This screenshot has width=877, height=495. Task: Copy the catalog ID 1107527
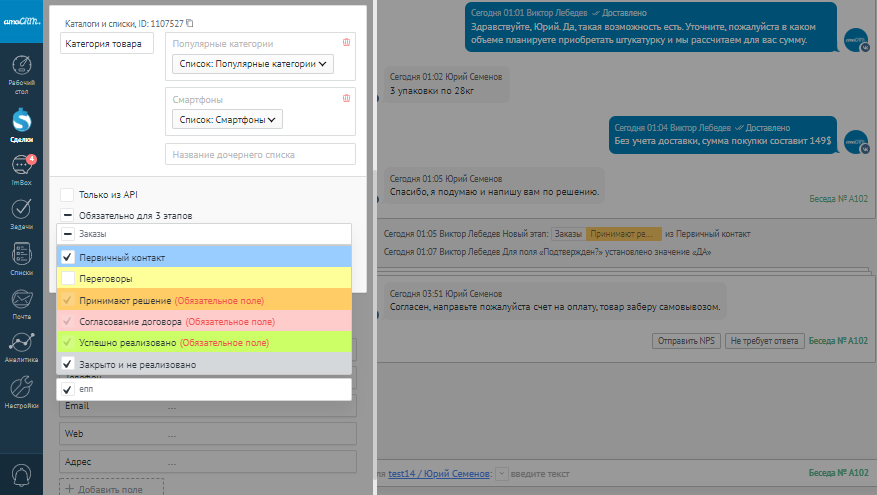[x=190, y=22]
